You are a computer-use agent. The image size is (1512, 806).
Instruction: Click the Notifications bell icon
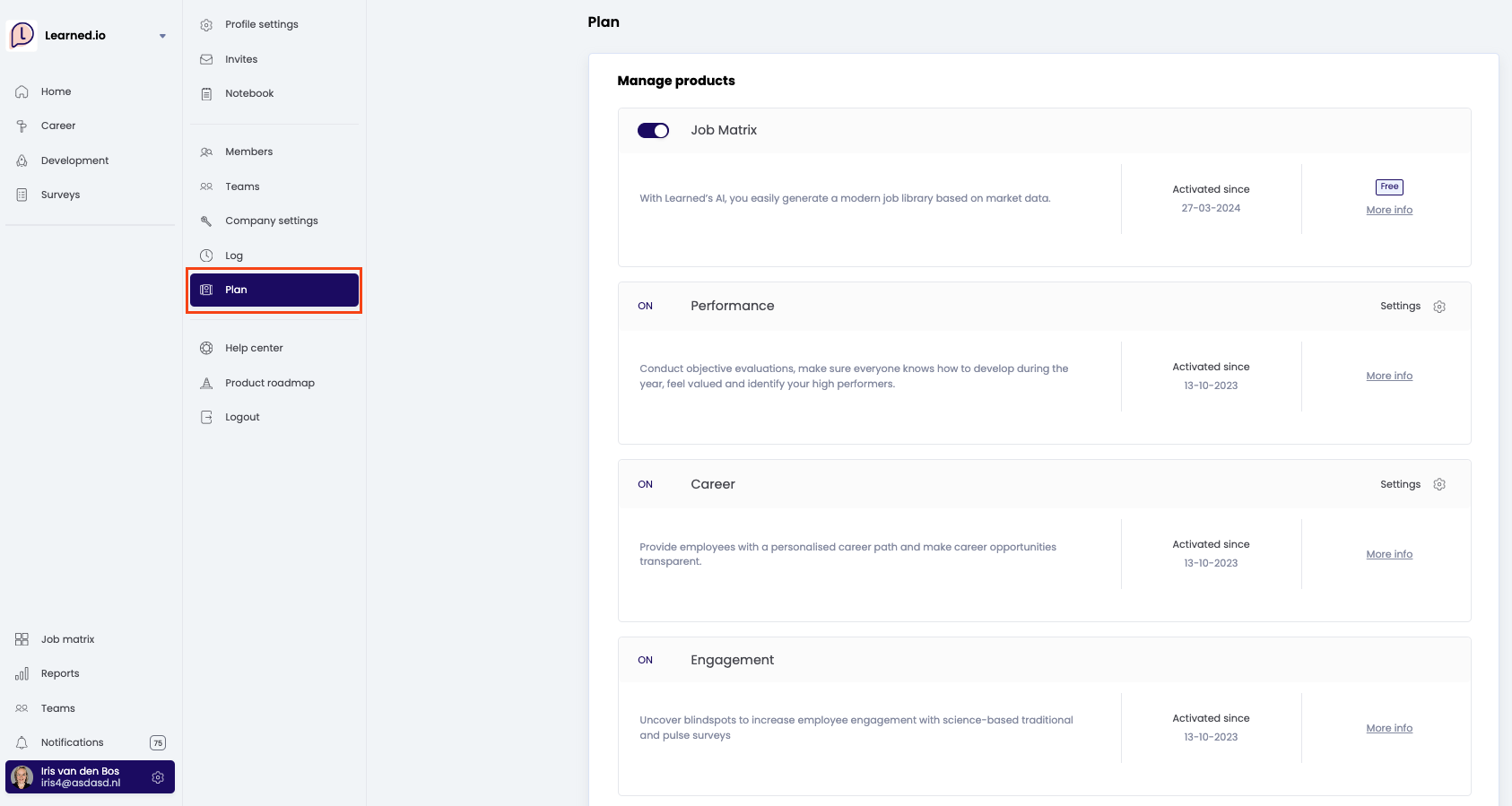[x=22, y=742]
